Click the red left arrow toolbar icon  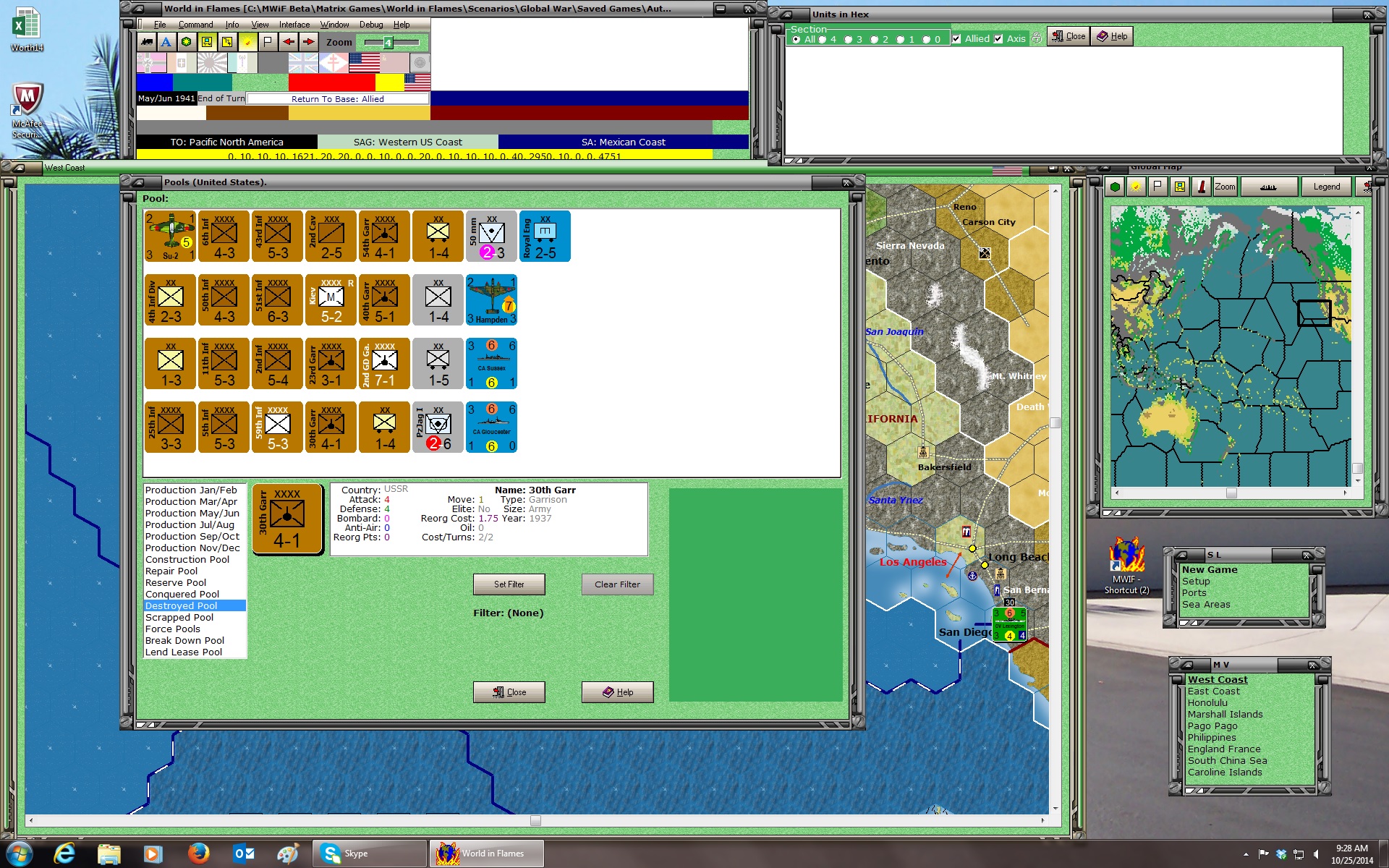288,42
